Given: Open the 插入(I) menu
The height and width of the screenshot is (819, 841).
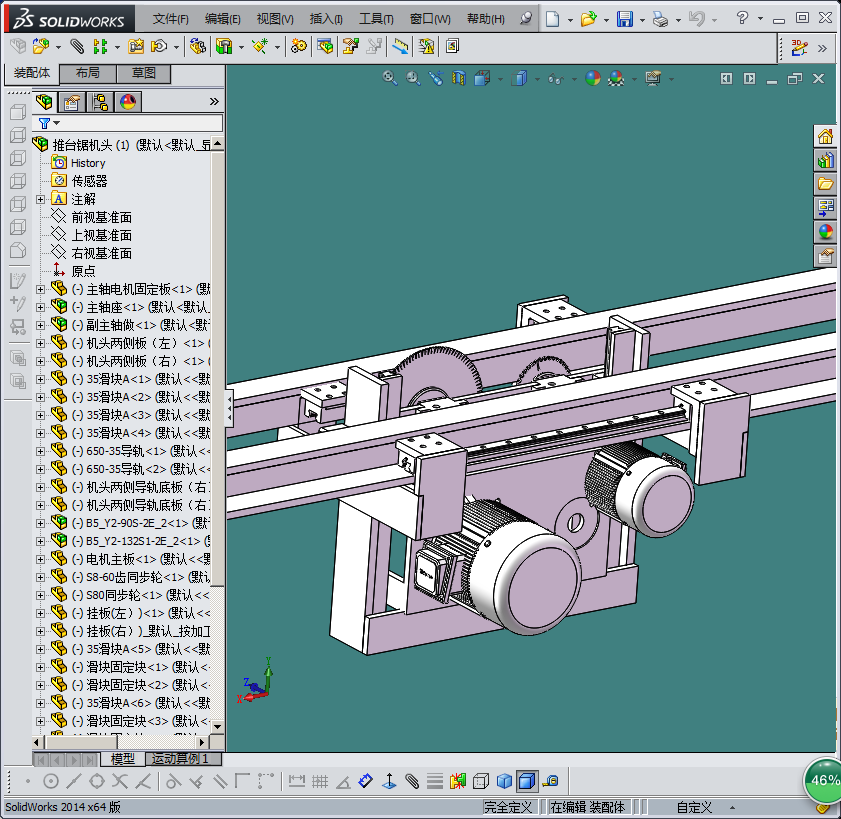Looking at the screenshot, I should [x=326, y=19].
